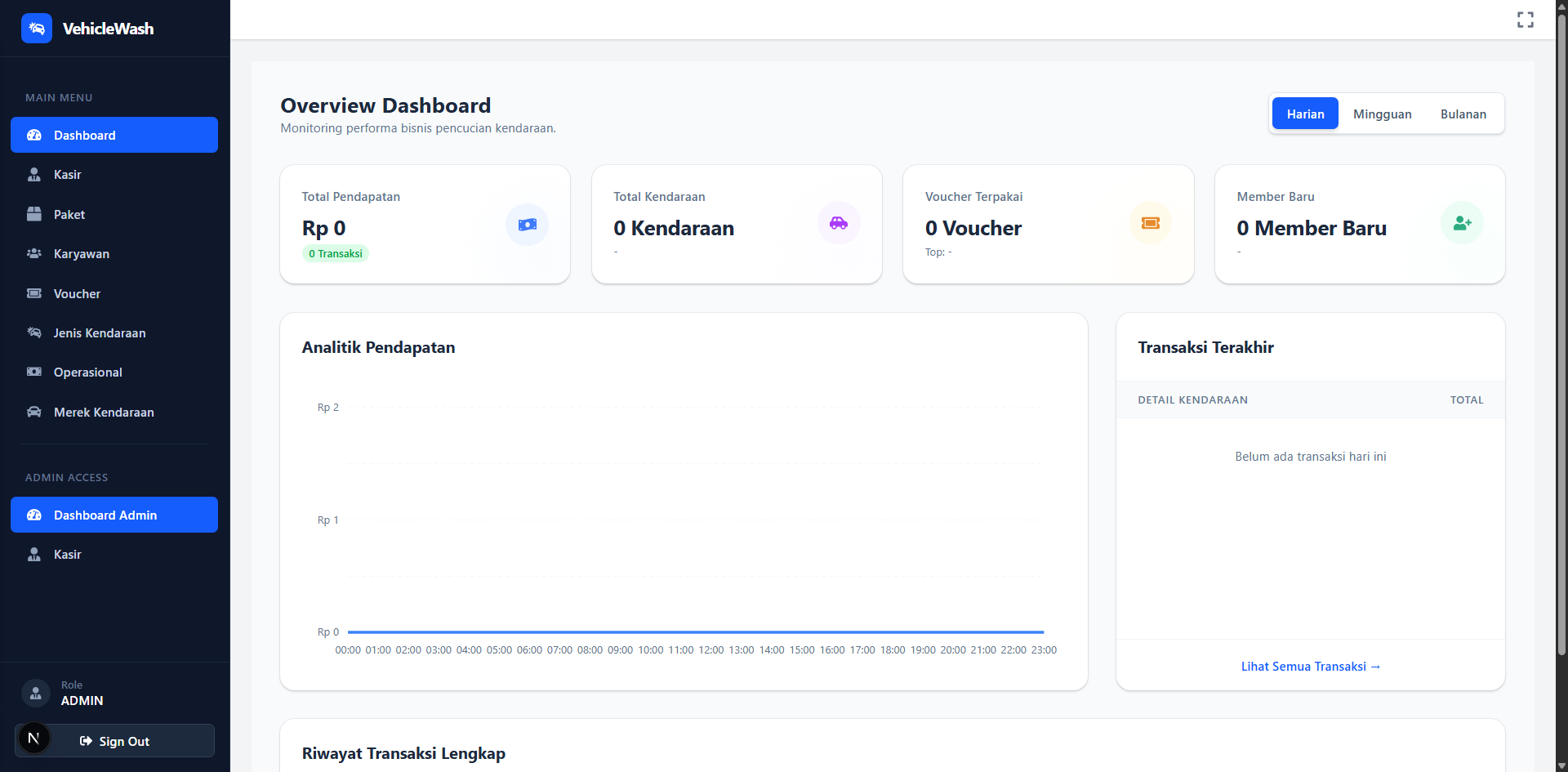This screenshot has width=1568, height=772.
Task: Toggle fullscreen mode icon
Action: pos(1525,20)
